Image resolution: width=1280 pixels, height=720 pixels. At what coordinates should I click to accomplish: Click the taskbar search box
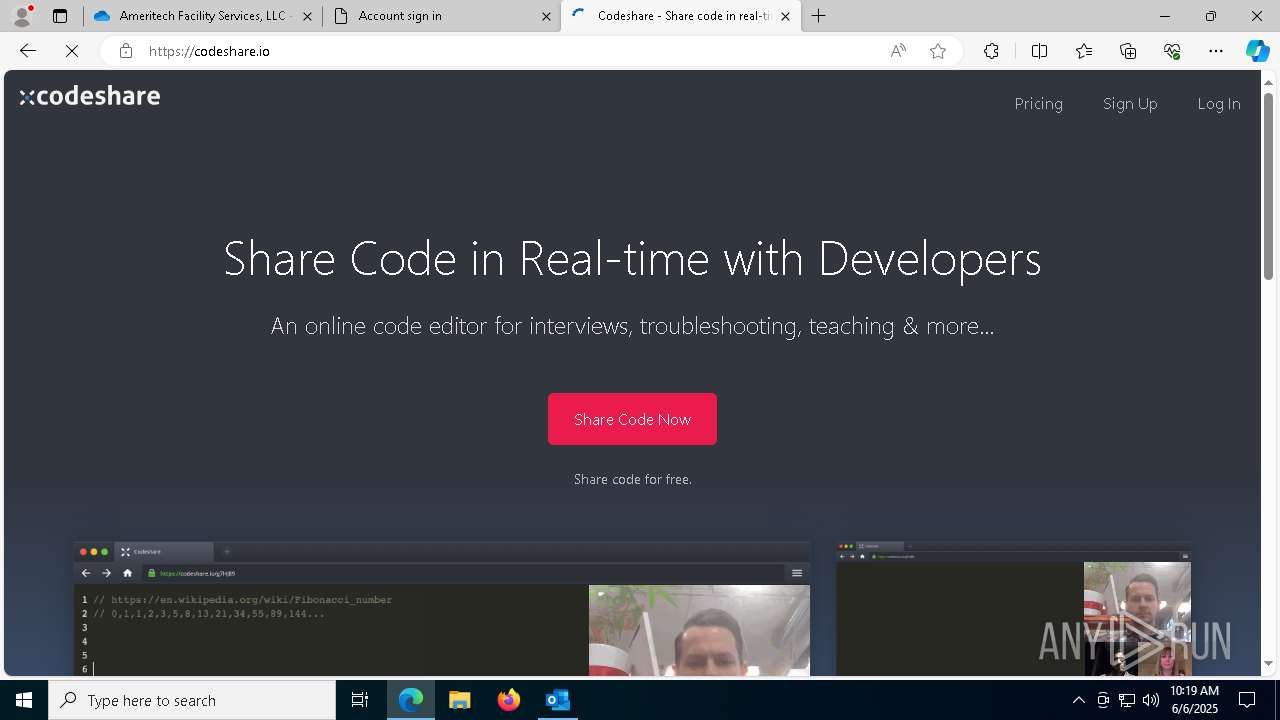click(192, 700)
